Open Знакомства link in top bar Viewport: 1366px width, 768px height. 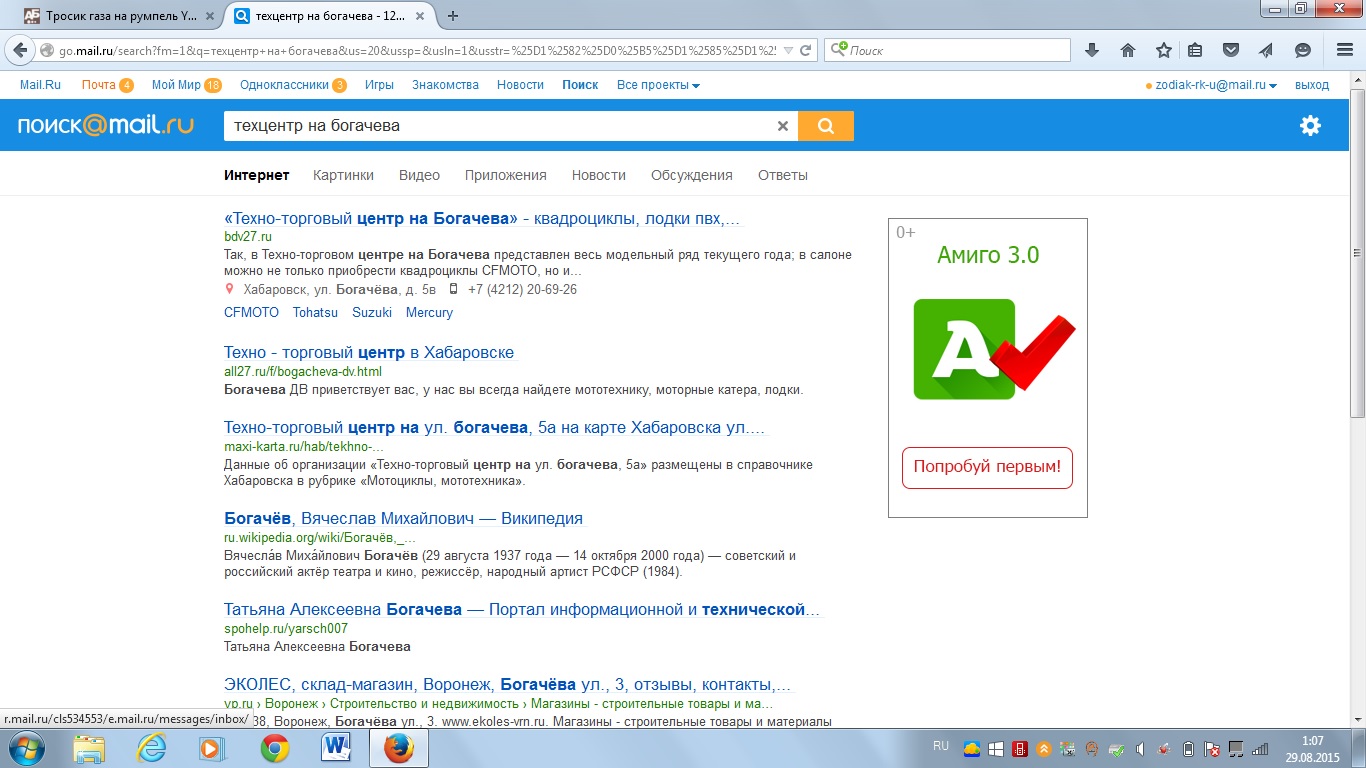coord(445,85)
